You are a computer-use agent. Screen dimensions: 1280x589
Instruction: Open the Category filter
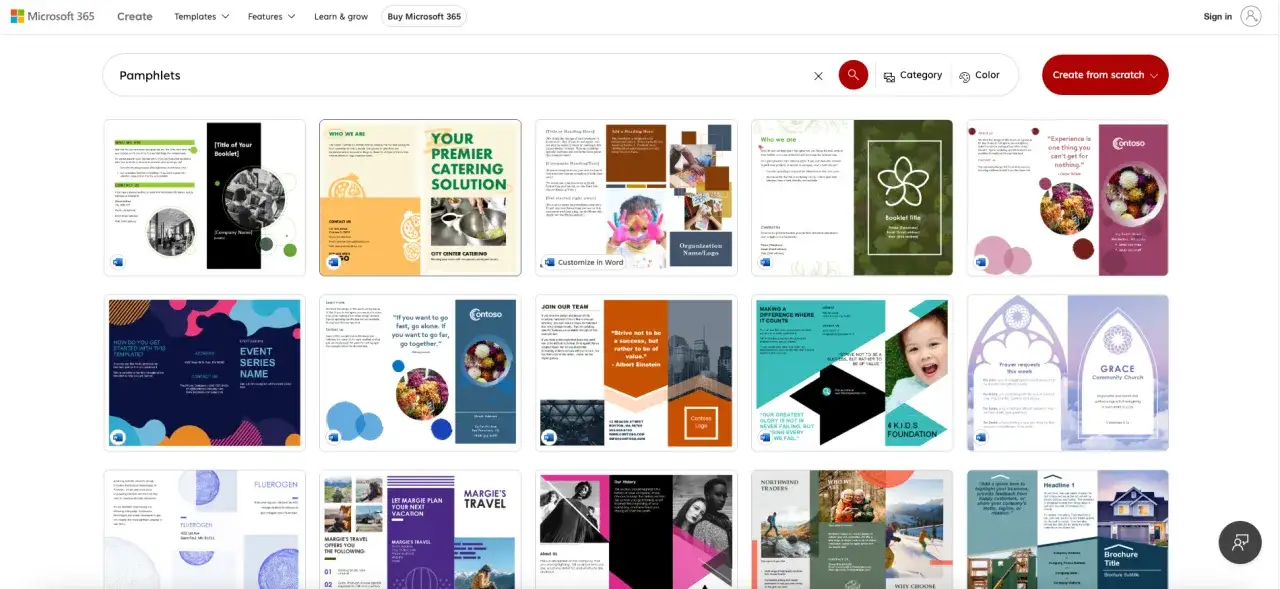pos(912,75)
